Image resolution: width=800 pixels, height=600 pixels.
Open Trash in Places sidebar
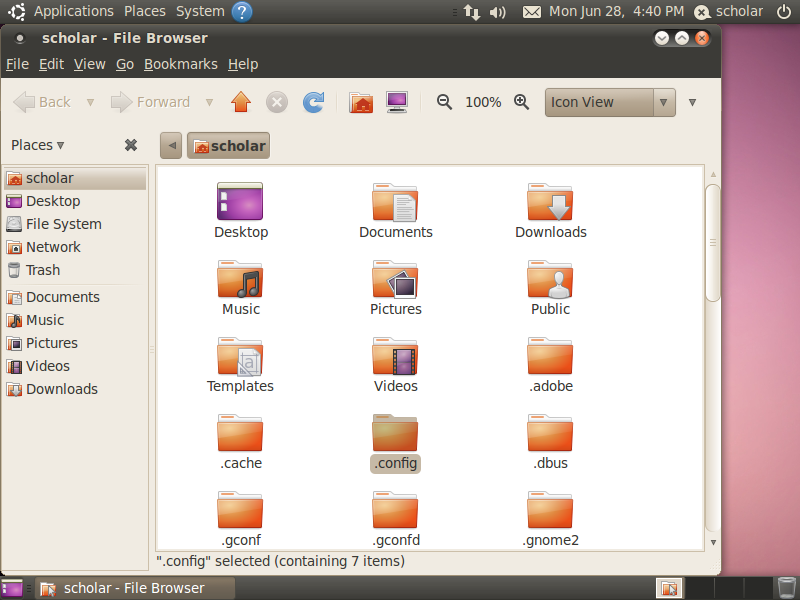coord(76,270)
